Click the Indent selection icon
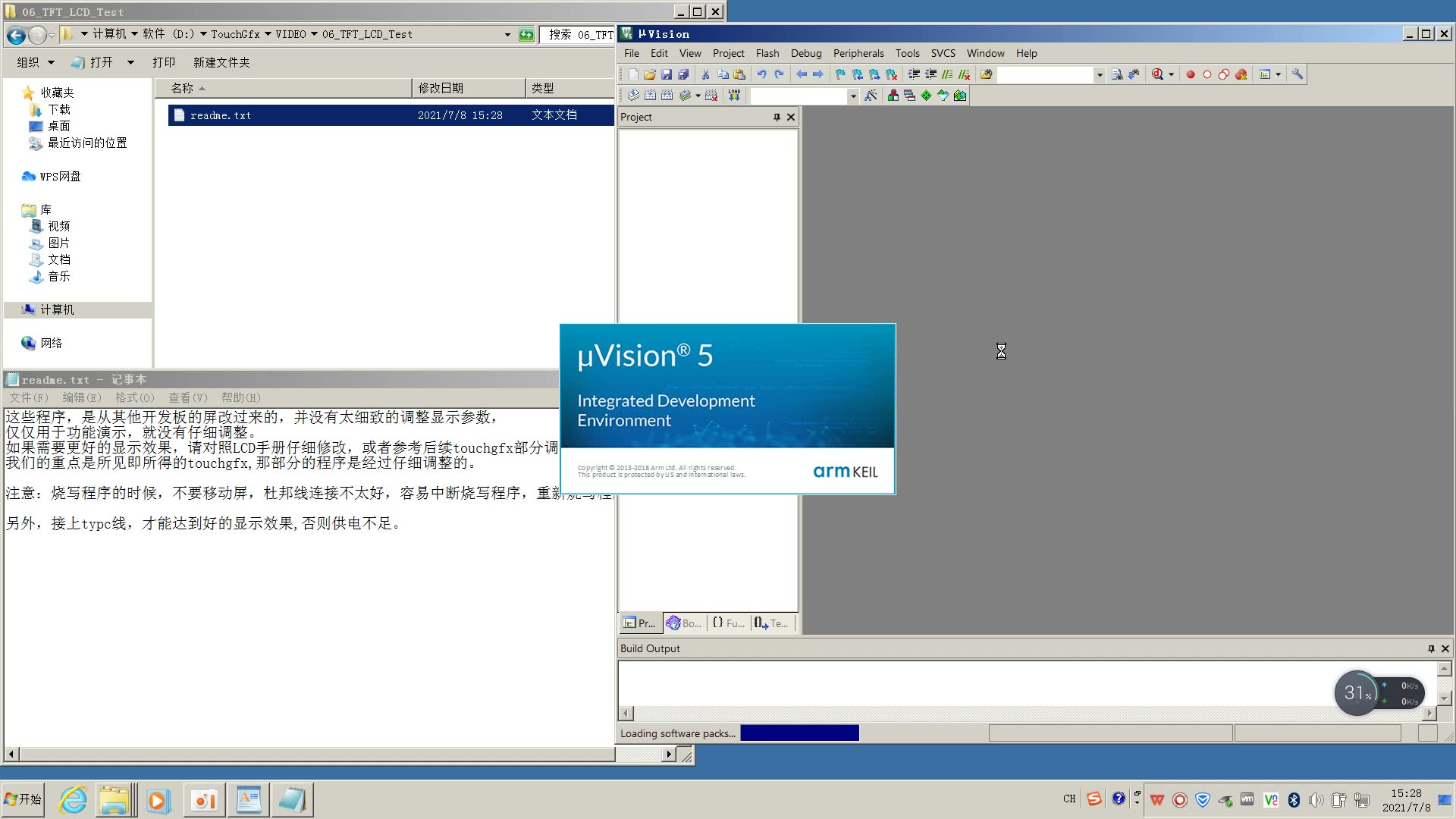1456x819 pixels. pyautogui.click(x=915, y=74)
